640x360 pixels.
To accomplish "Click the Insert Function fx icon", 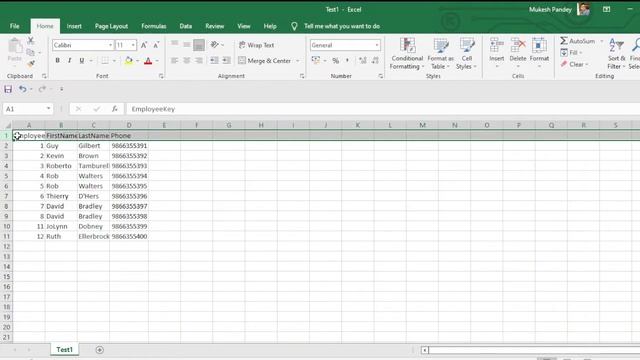I will pos(115,109).
